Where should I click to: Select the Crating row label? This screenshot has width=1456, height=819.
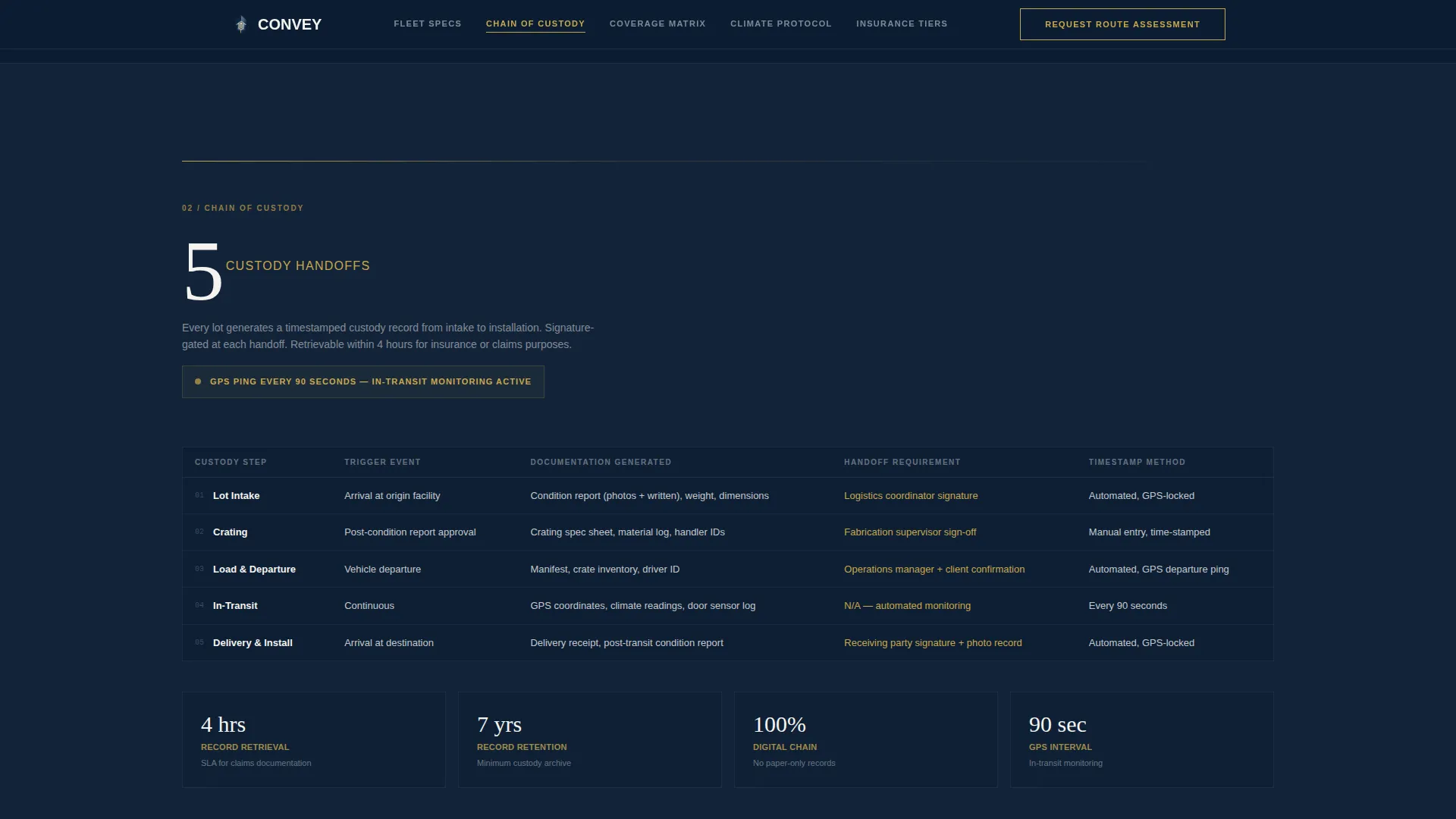pos(230,532)
